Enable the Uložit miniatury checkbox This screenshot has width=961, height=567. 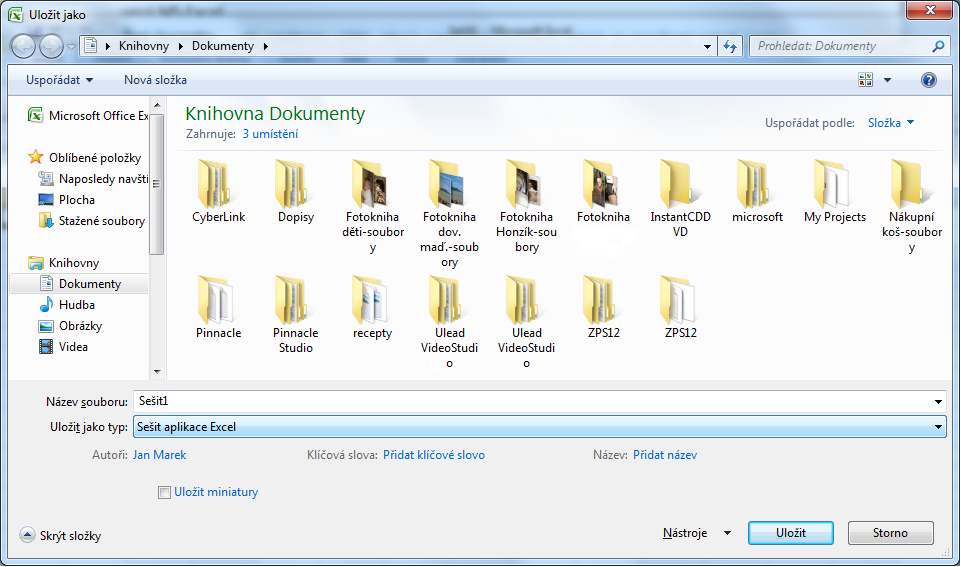pyautogui.click(x=164, y=492)
